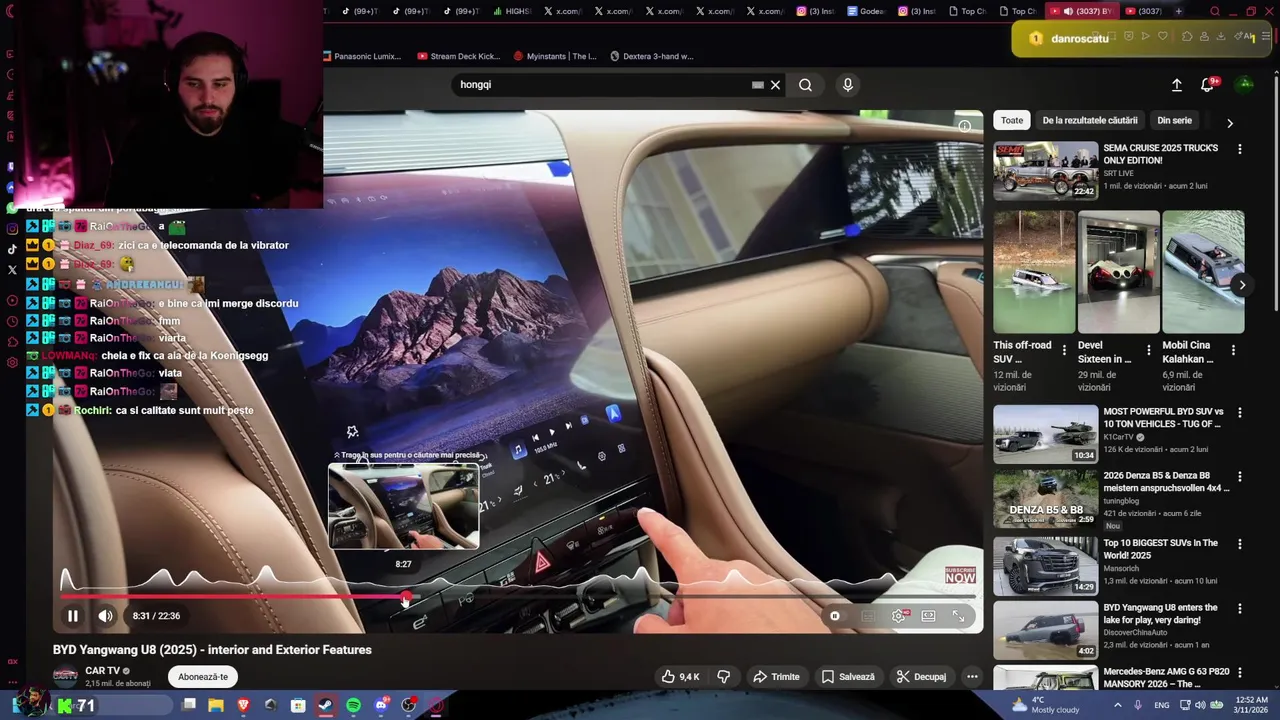Open This off-road SUV short thumbnail
The image size is (1280, 720).
point(1034,271)
